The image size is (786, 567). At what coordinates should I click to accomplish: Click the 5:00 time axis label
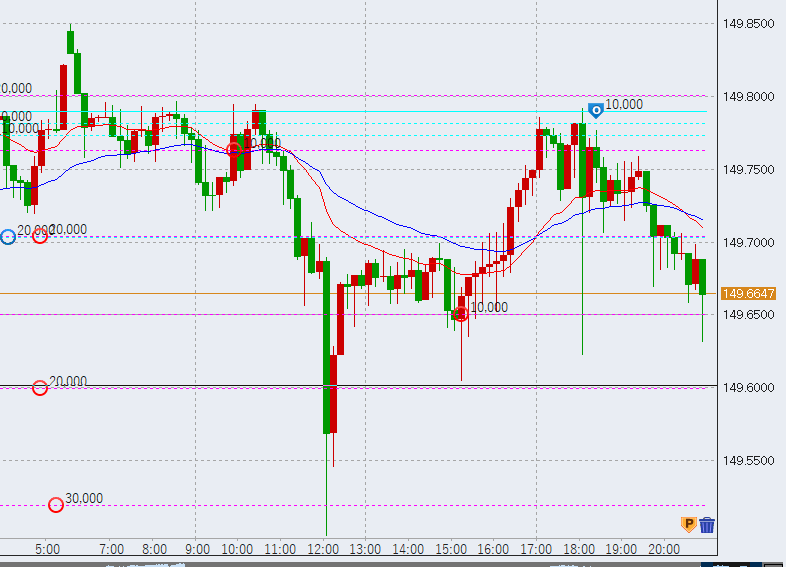[x=47, y=549]
